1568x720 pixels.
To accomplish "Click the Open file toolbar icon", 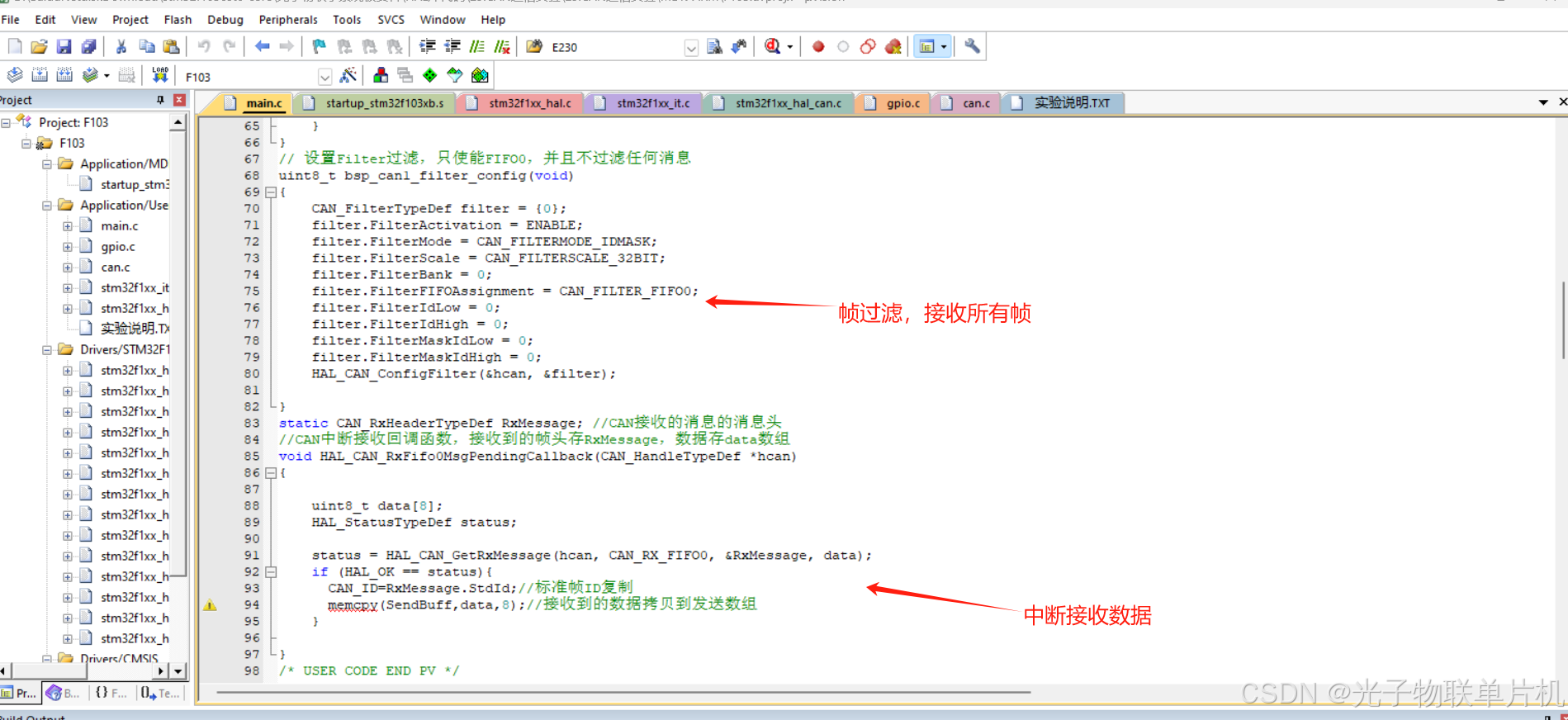I will tap(39, 46).
